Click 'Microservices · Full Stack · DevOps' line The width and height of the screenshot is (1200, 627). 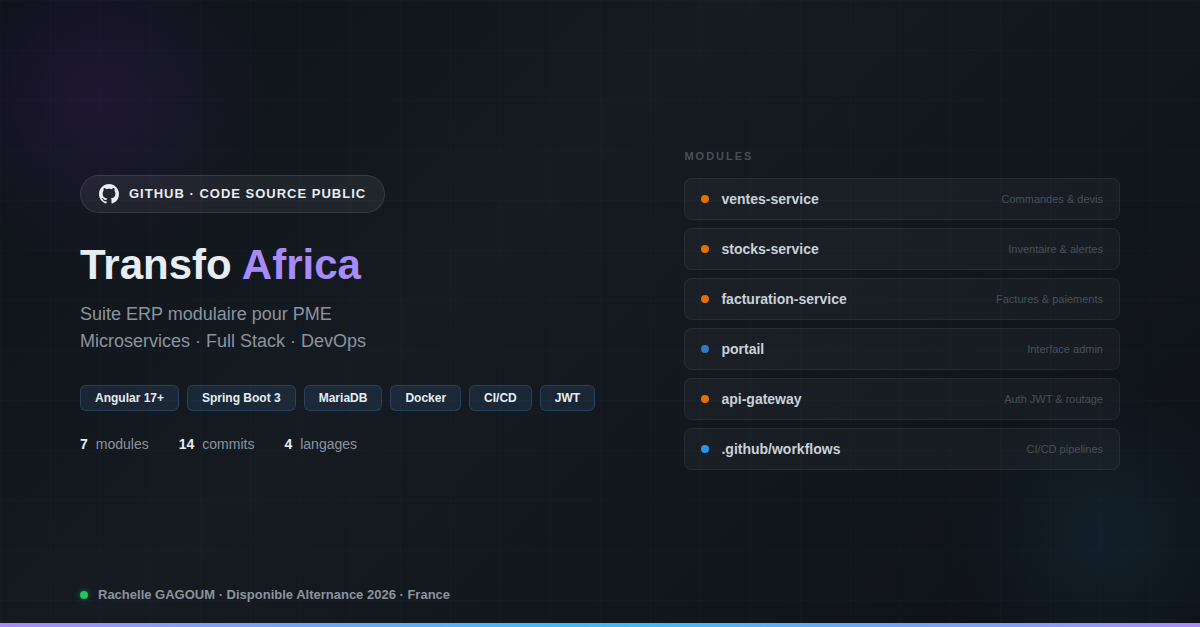coord(223,341)
